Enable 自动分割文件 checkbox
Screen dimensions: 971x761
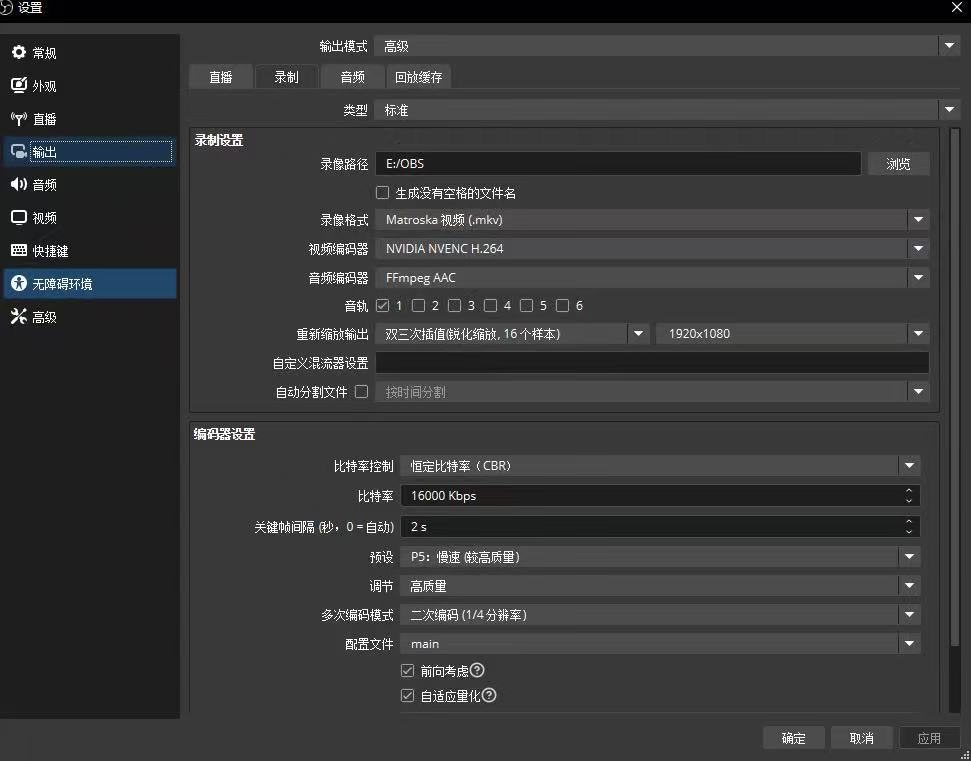[x=362, y=391]
